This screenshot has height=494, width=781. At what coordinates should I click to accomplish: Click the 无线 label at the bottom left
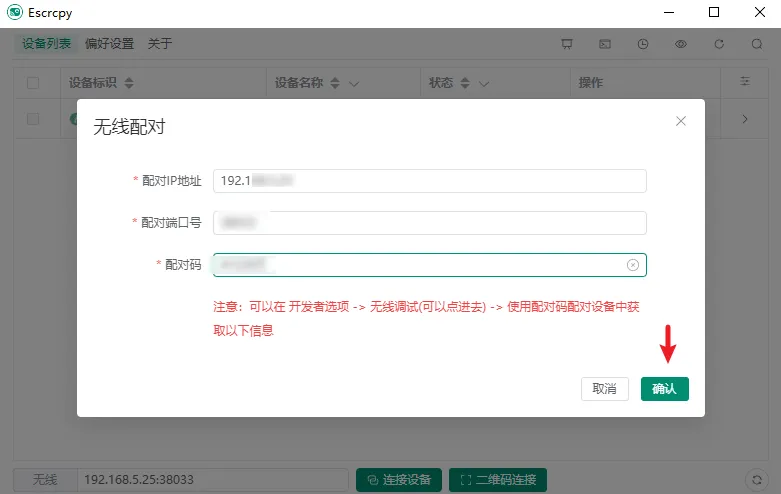[45, 480]
